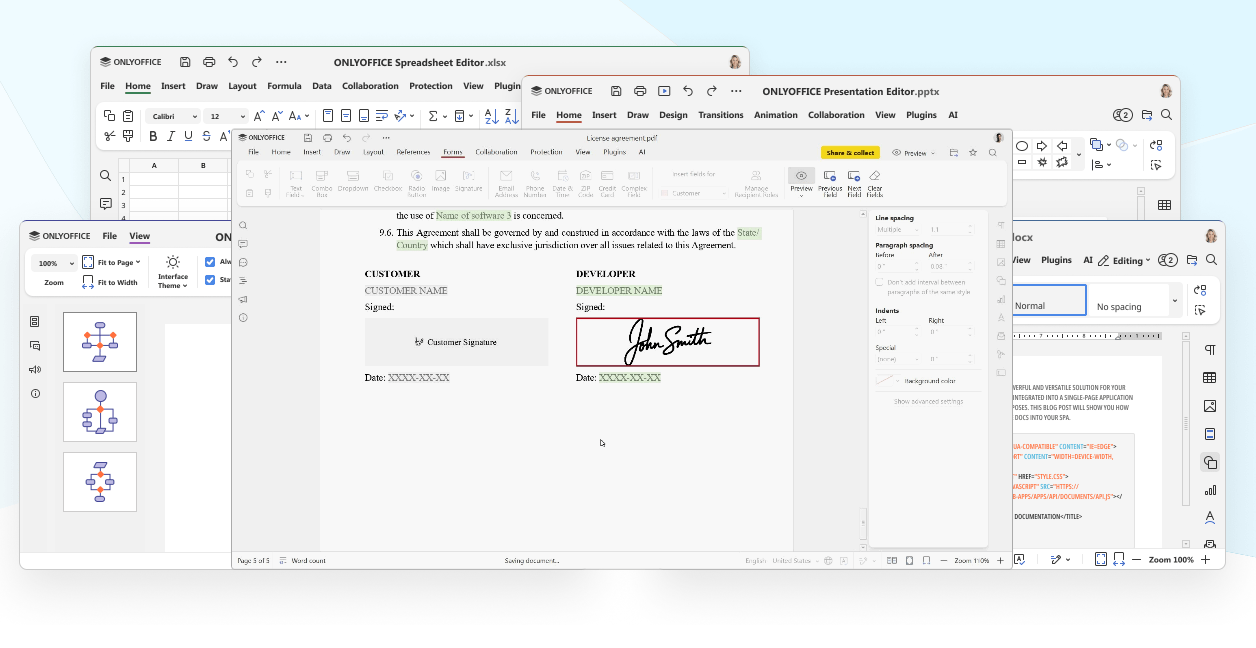Open font size 12 dropdown
This screenshot has width=1256, height=648.
[x=225, y=116]
